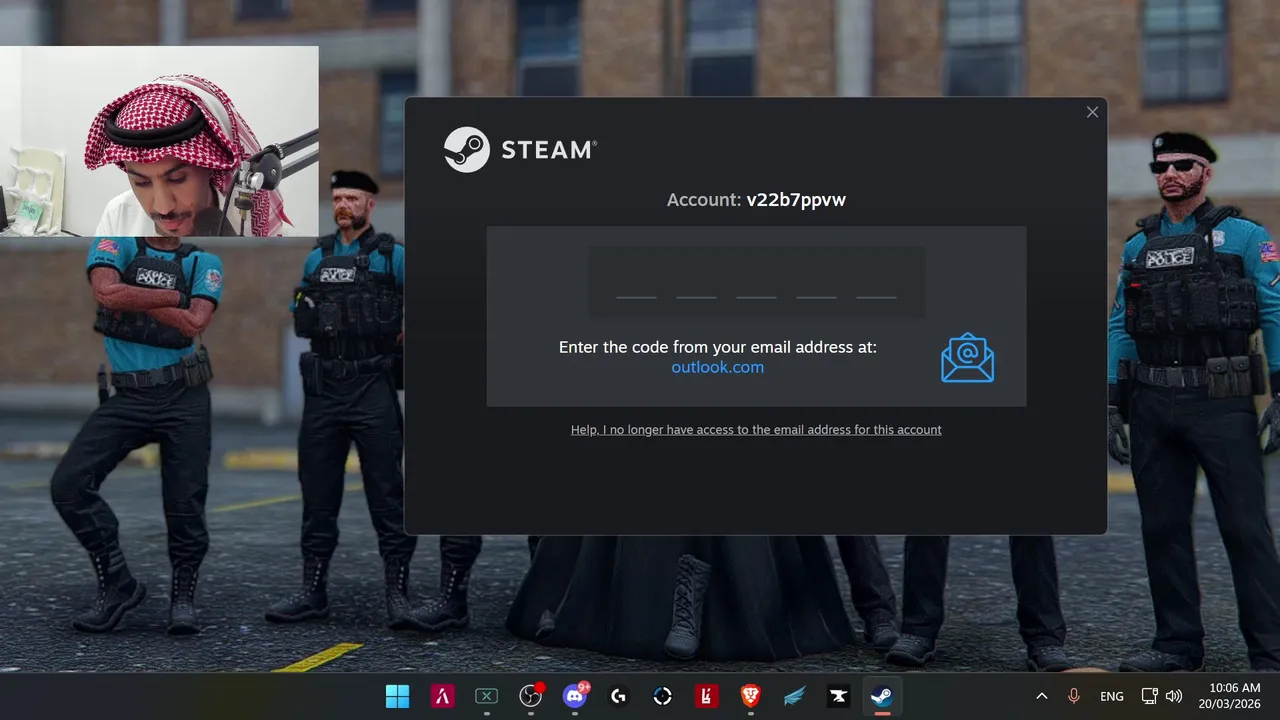1280x720 pixels.
Task: Switch to OBS Studio in taskbar
Action: click(530, 696)
